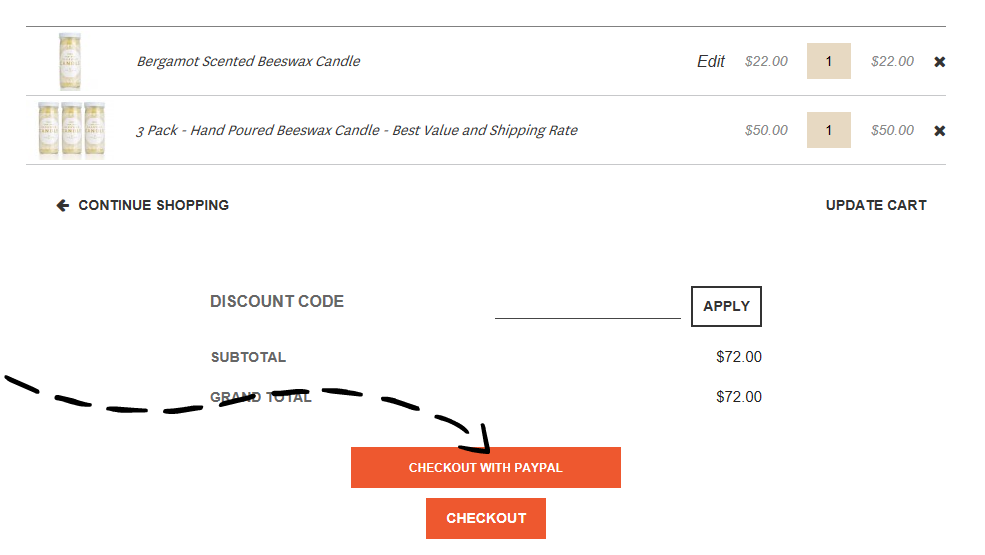Select the Bergamot candle quantity field
Viewport: 985px width, 555px height.
click(x=829, y=61)
